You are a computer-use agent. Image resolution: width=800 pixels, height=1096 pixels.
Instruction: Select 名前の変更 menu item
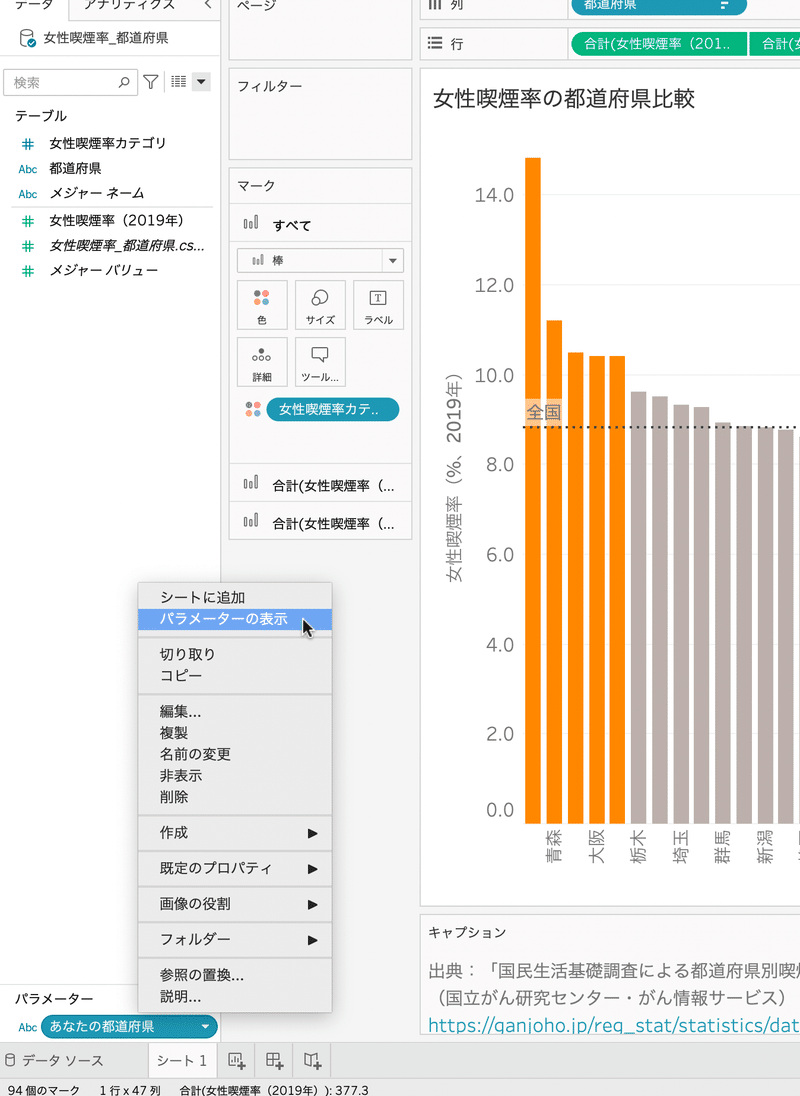coord(235,755)
